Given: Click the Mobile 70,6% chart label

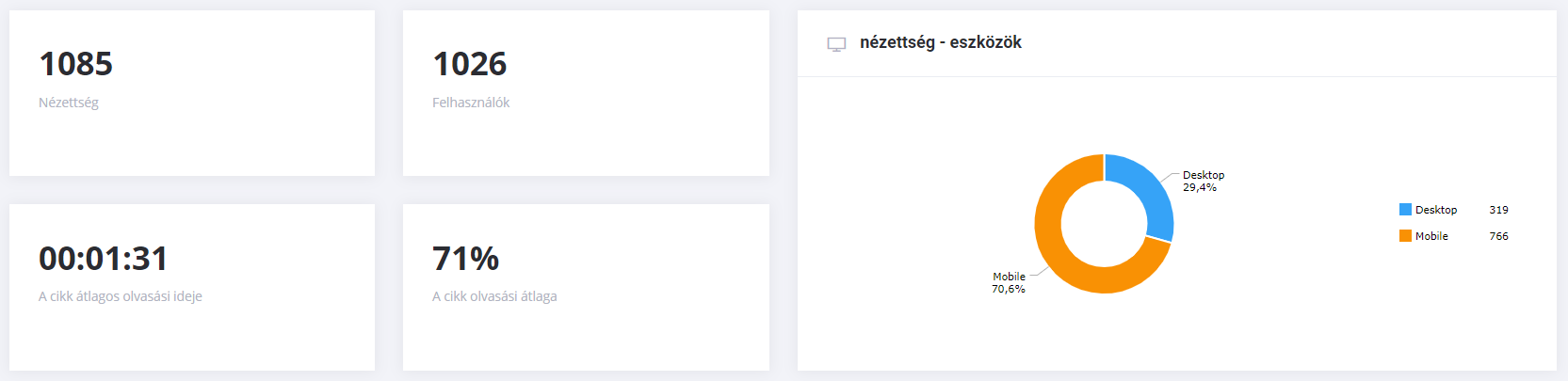Looking at the screenshot, I should (1009, 282).
